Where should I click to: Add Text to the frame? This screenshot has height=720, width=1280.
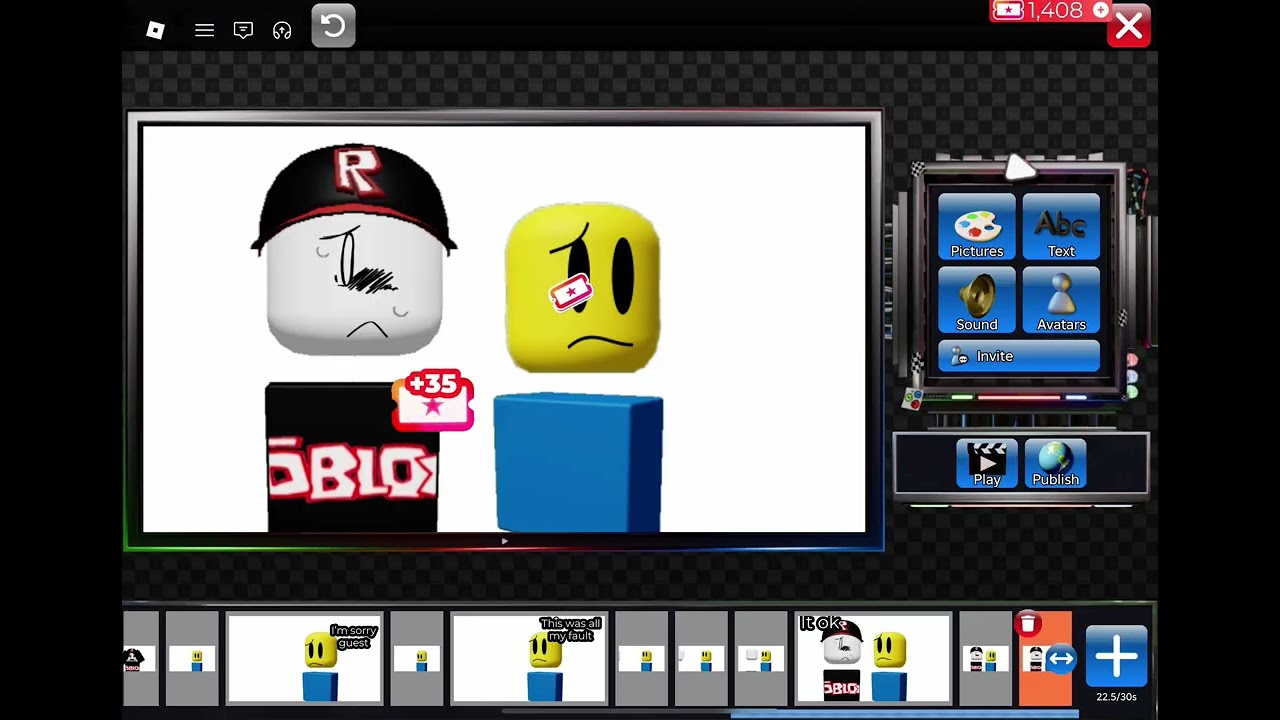pyautogui.click(x=1061, y=227)
